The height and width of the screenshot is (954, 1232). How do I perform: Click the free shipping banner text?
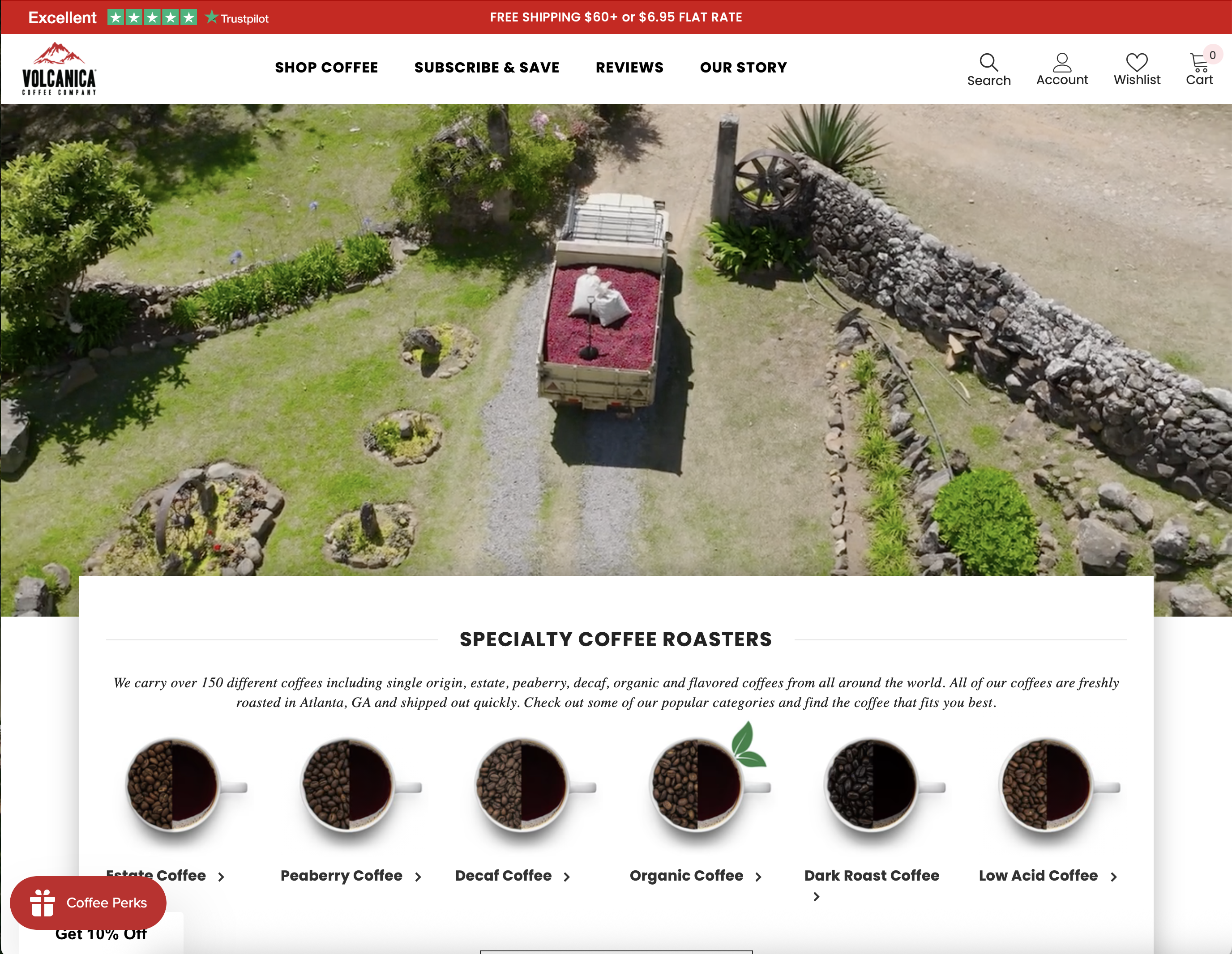coord(616,17)
